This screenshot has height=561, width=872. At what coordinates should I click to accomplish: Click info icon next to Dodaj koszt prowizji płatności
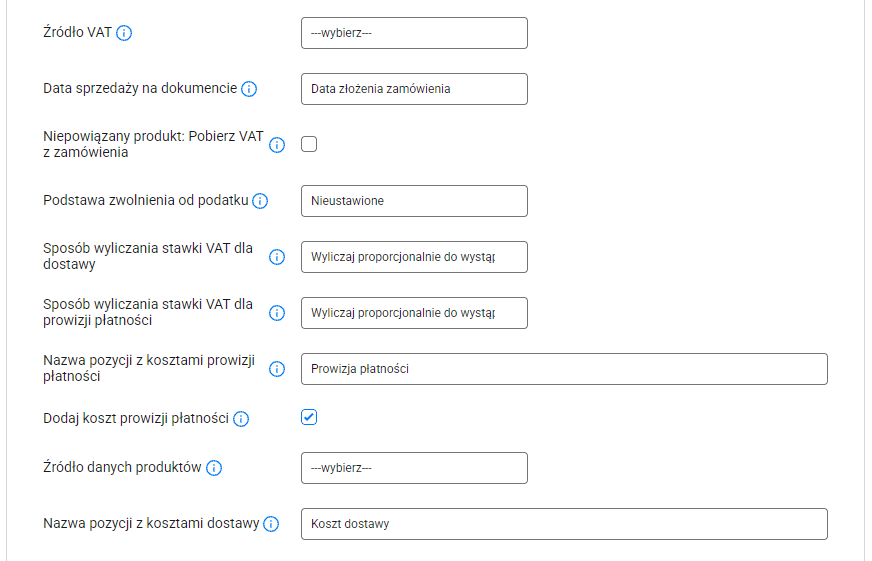(241, 419)
